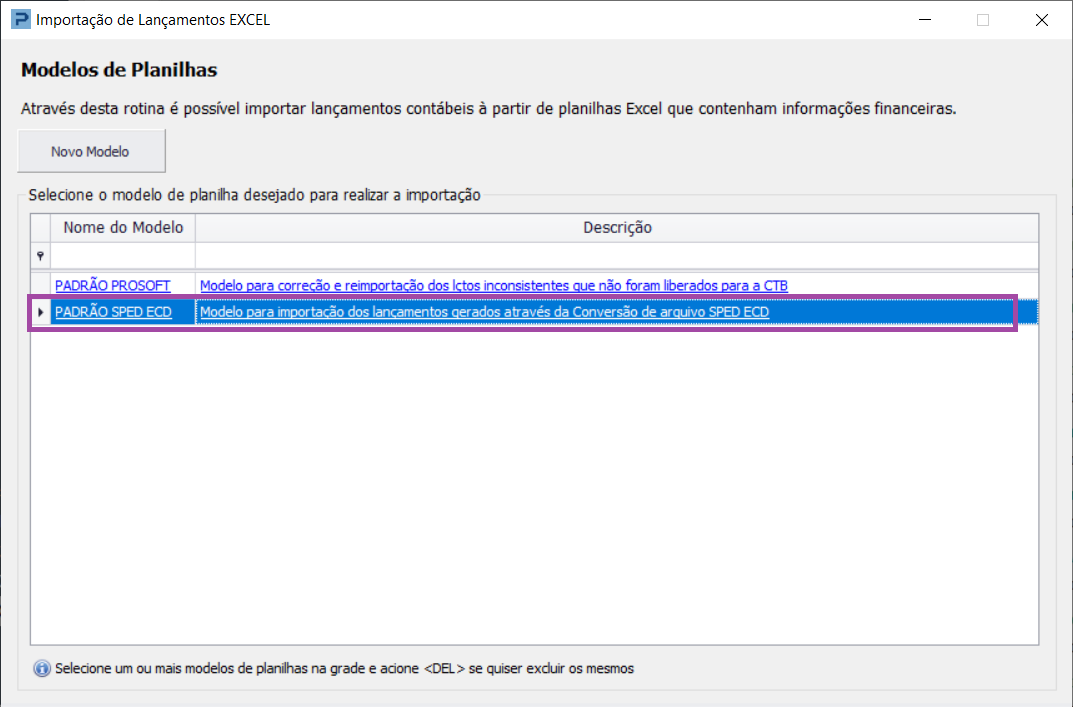Close the Importação de Lançamentos EXCEL window
Image resolution: width=1073 pixels, height=707 pixels.
tap(1042, 20)
